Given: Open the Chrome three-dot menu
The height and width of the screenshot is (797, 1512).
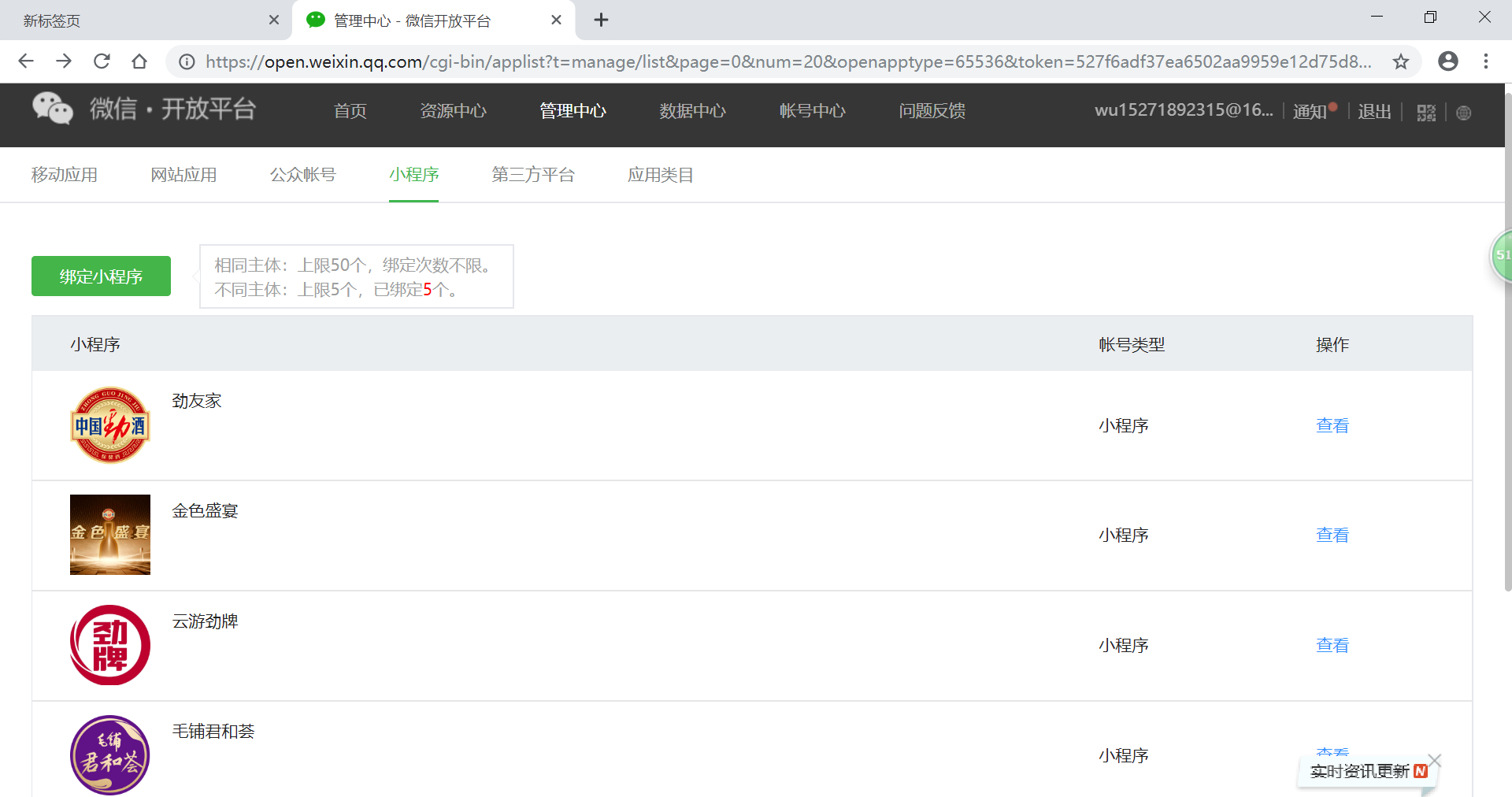Looking at the screenshot, I should [1486, 61].
